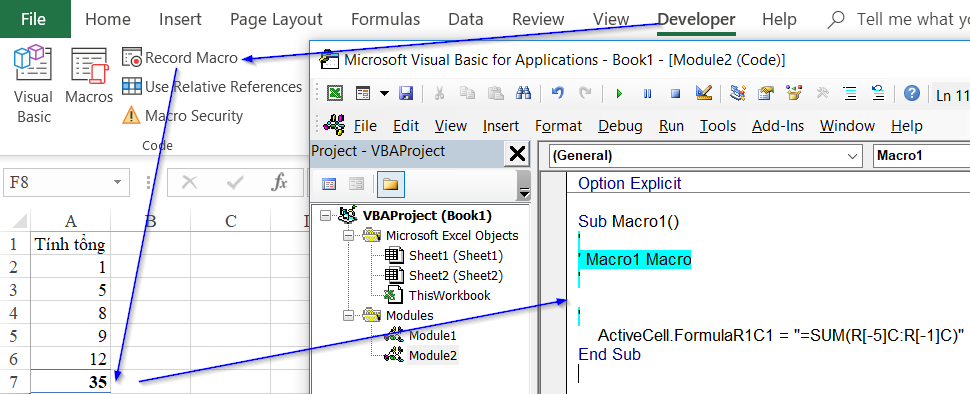The width and height of the screenshot is (970, 394).
Task: Open the VBA Run menu
Action: click(x=671, y=126)
